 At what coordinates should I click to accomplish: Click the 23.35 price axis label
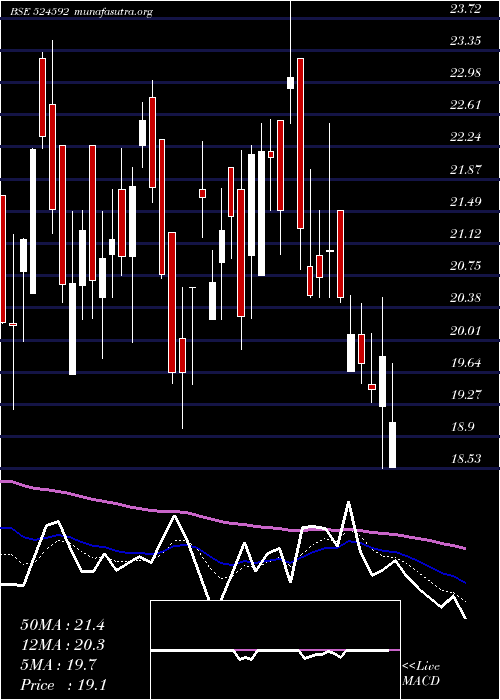pos(465,41)
